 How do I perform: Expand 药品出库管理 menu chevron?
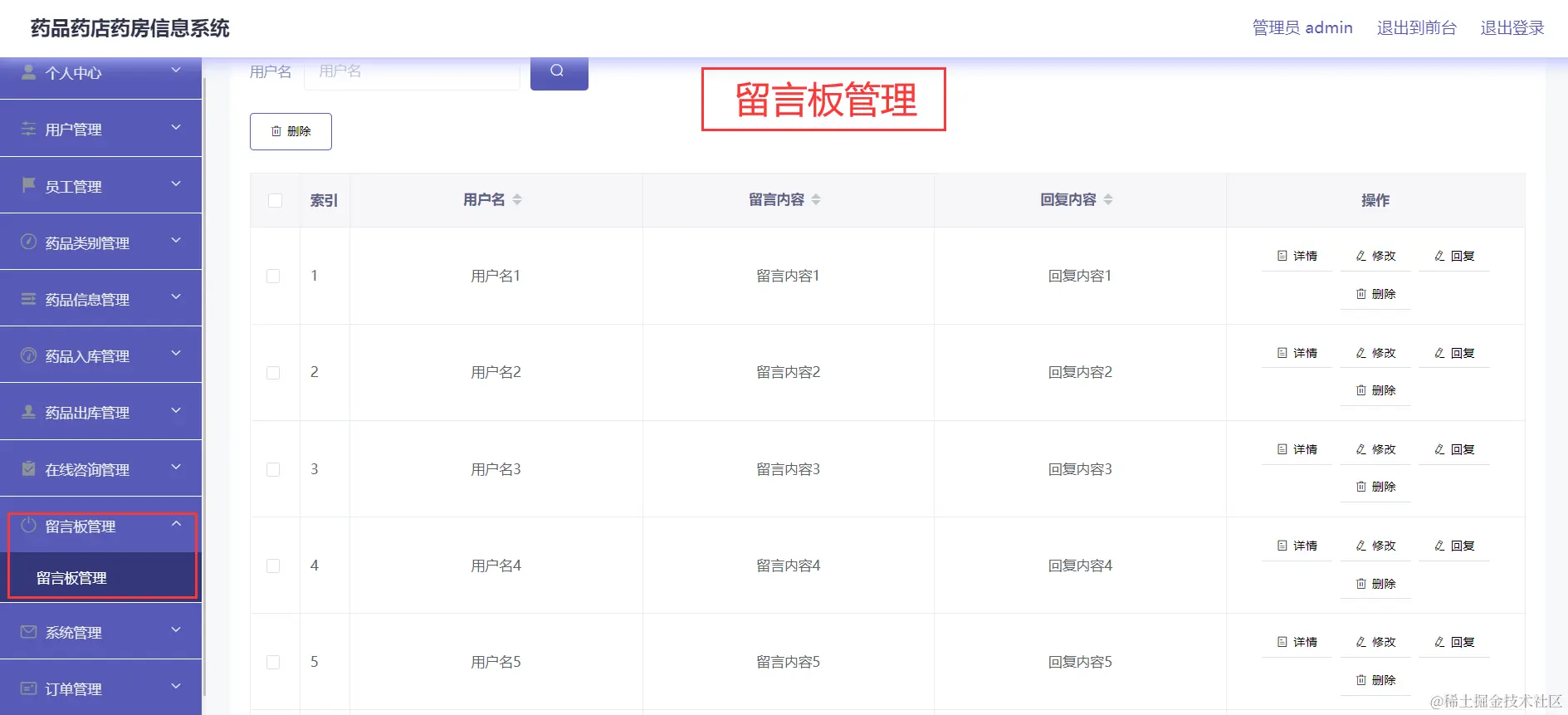point(176,410)
